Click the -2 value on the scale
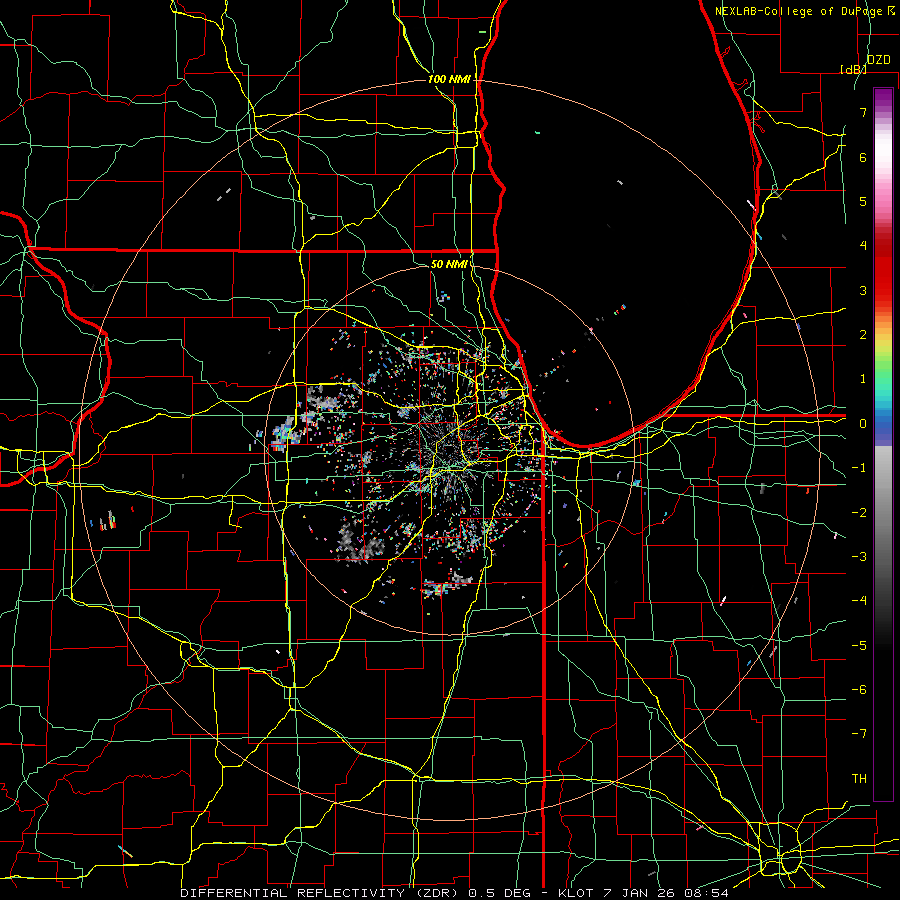The image size is (900, 900). coord(859,512)
